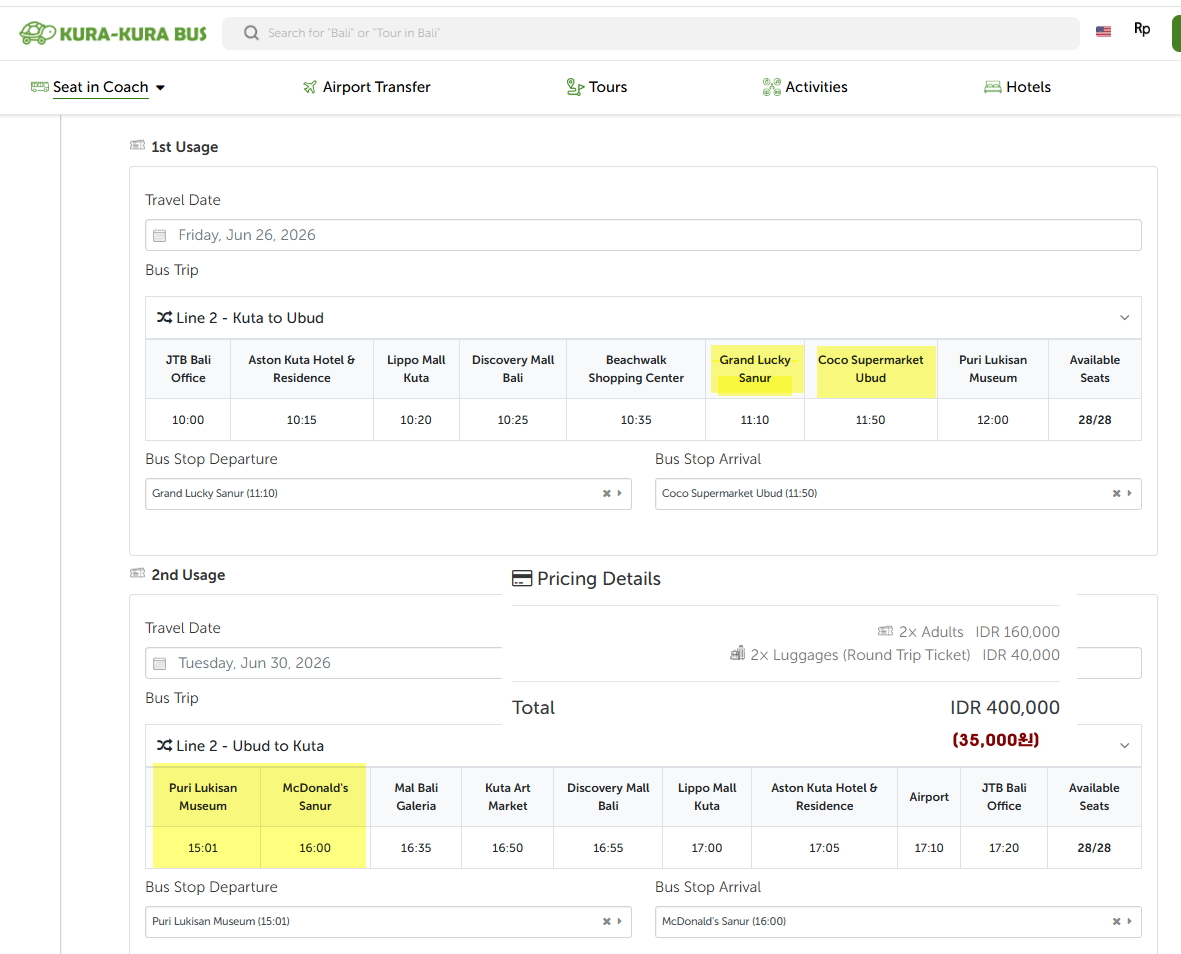Open the Friday, Jun 26, 2026 date field
Viewport: 1181px width, 954px height.
click(x=643, y=235)
